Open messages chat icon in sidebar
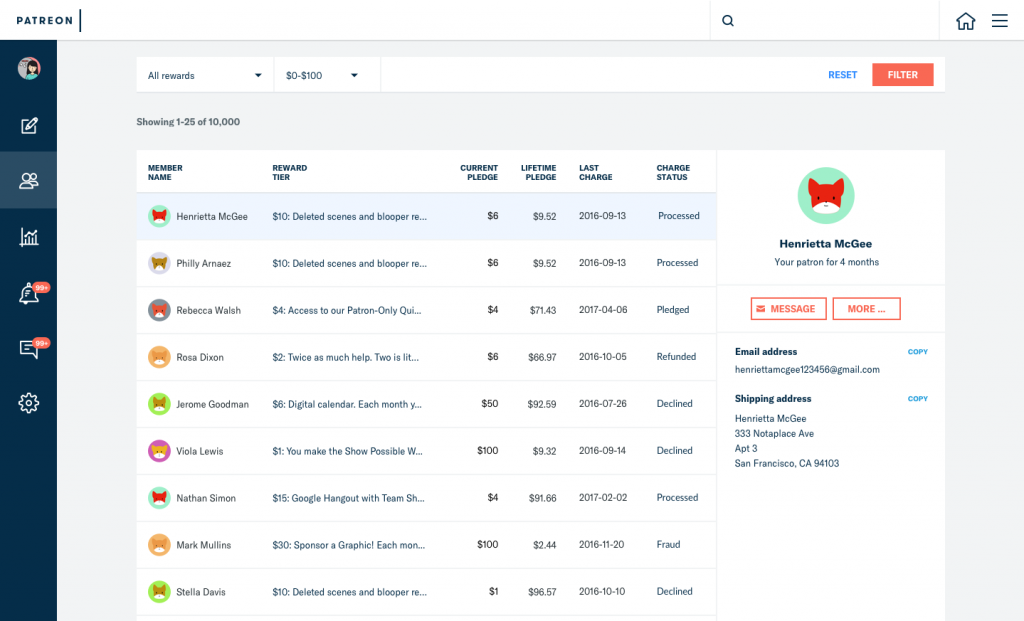The image size is (1024, 621). pyautogui.click(x=31, y=348)
